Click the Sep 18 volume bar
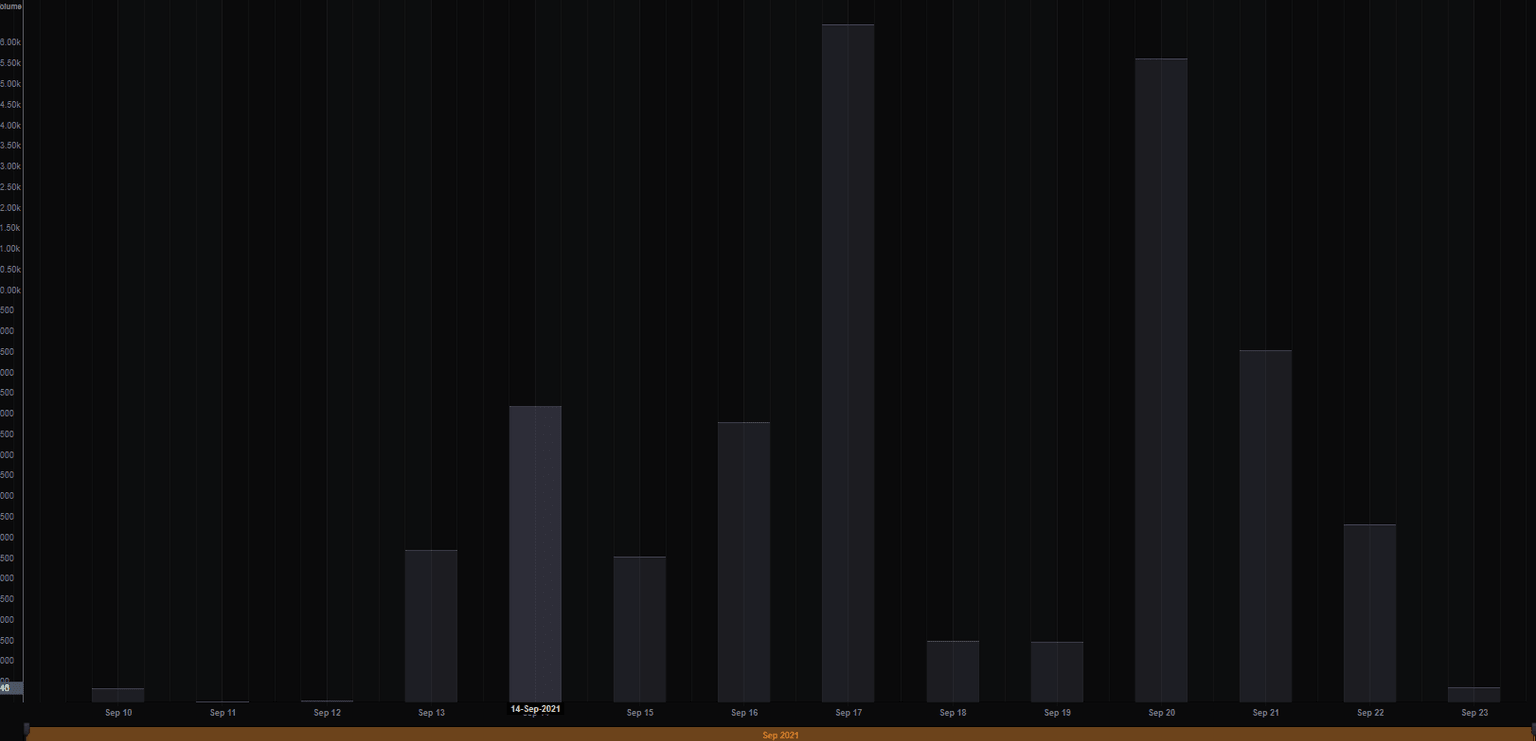 coord(952,671)
